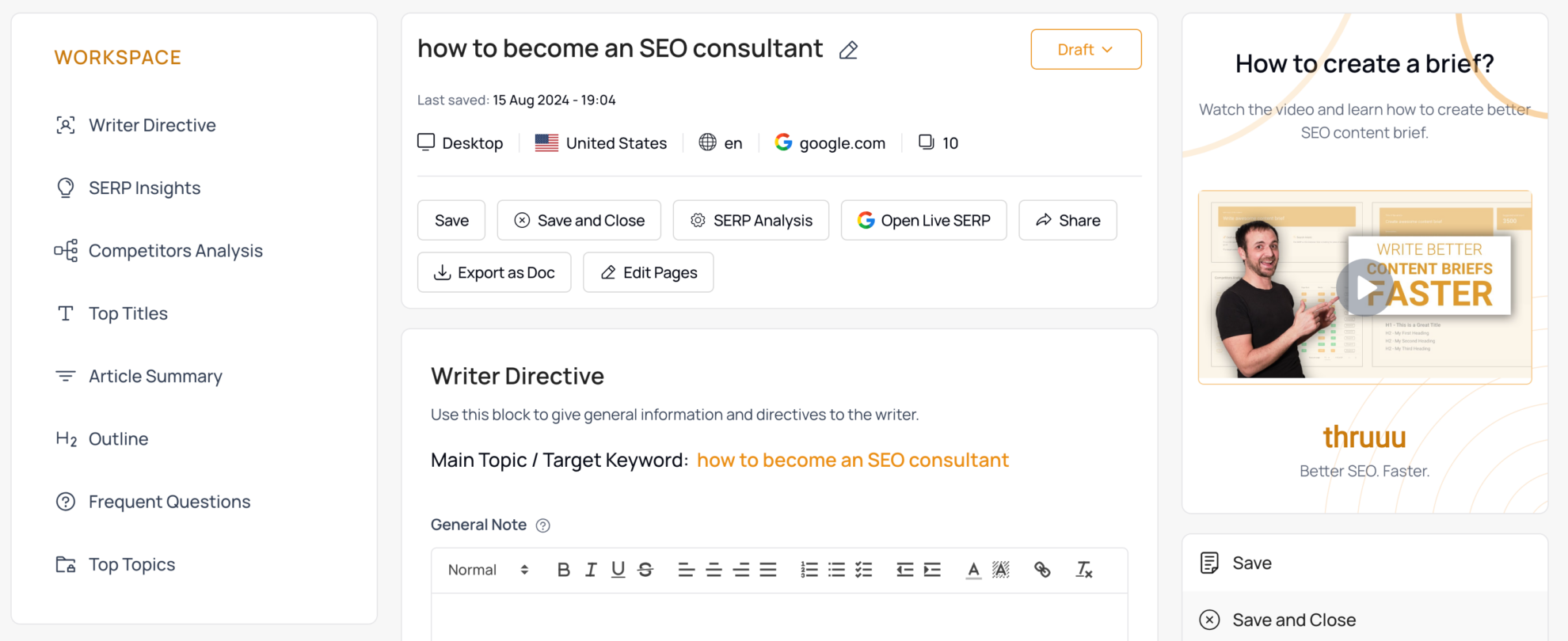Play the content brief tutorial video
This screenshot has height=641, width=1568.
click(x=1364, y=286)
